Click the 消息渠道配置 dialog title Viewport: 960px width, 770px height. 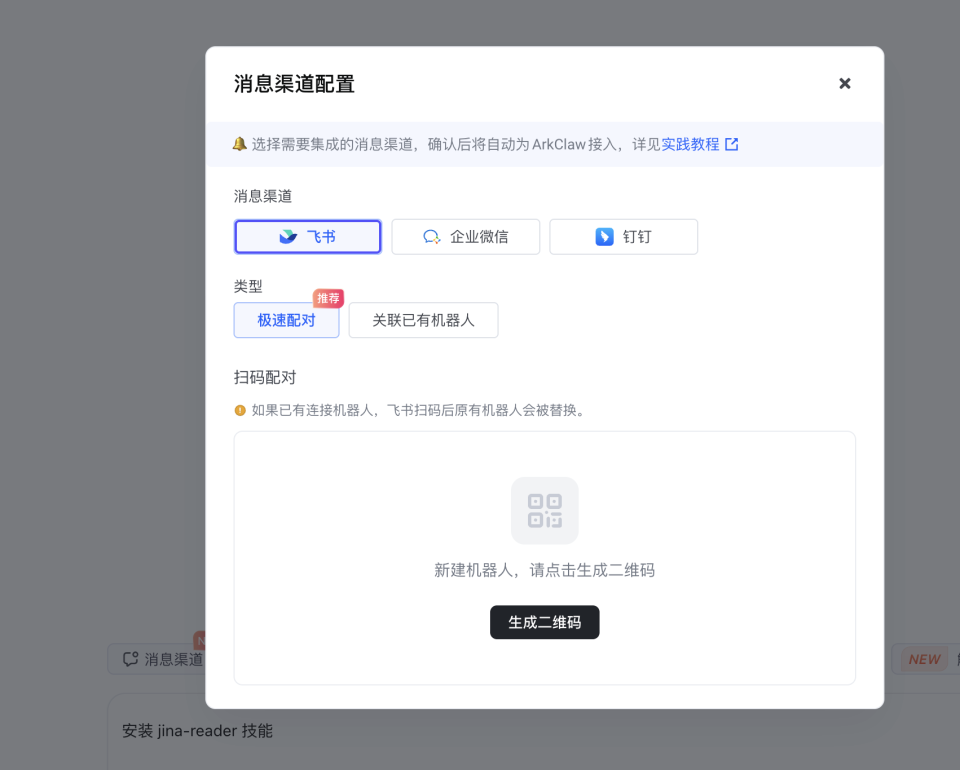click(294, 84)
